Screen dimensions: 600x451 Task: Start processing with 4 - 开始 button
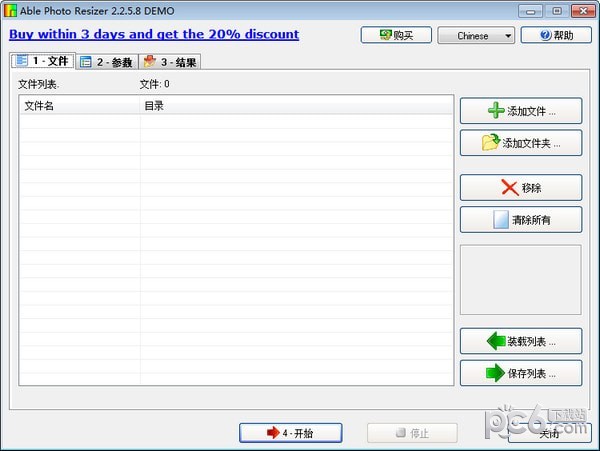(290, 433)
